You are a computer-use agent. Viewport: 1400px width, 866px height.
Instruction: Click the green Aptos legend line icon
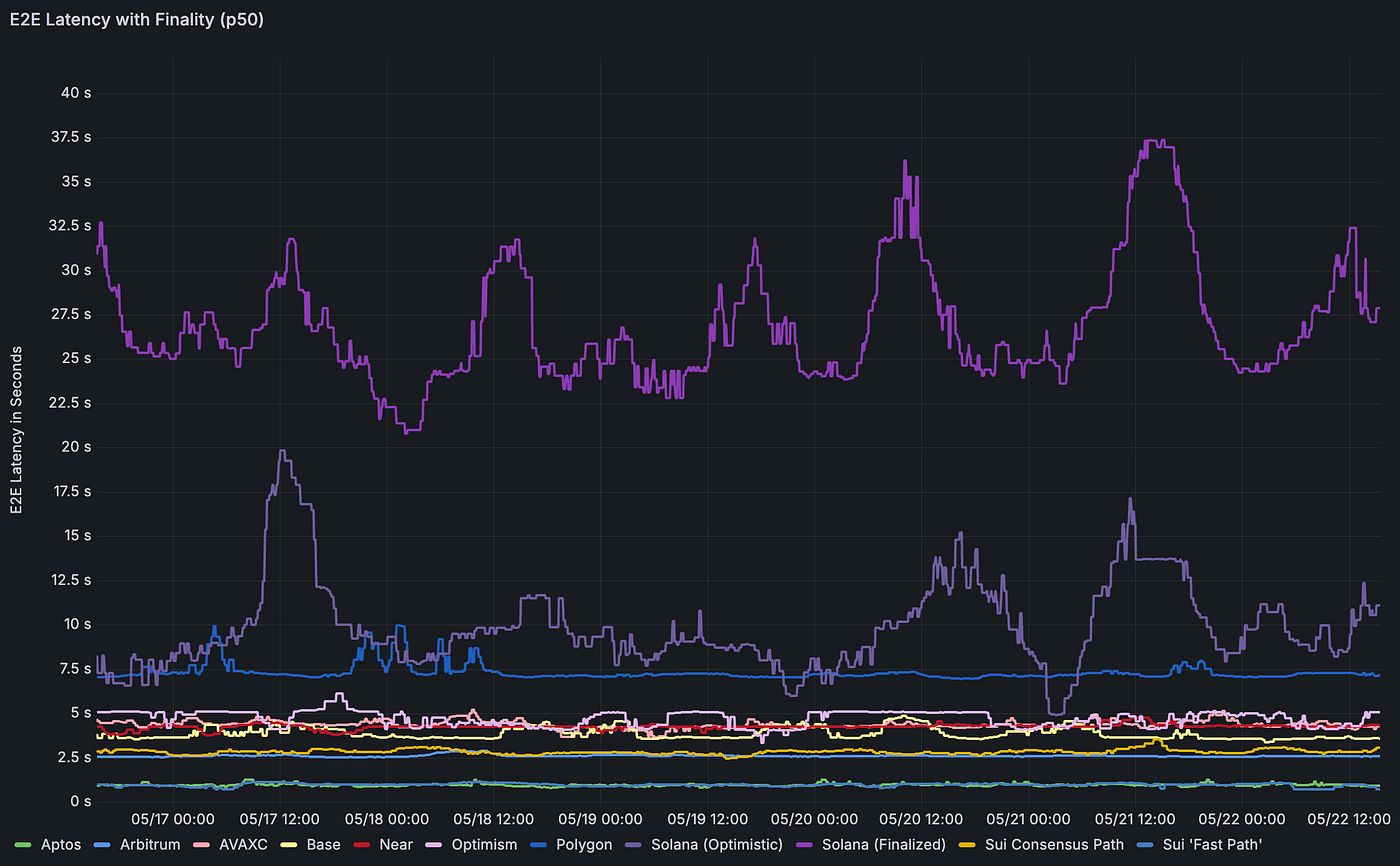point(25,845)
